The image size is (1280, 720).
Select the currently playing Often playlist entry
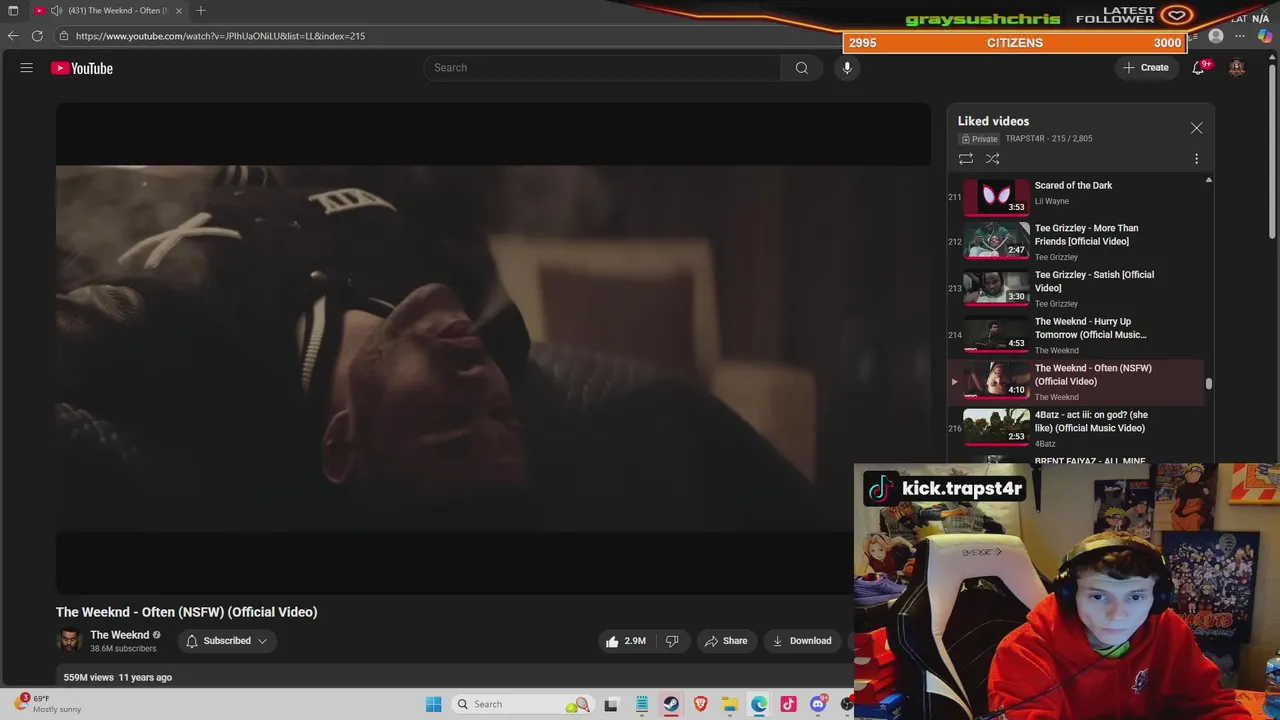tap(1077, 382)
